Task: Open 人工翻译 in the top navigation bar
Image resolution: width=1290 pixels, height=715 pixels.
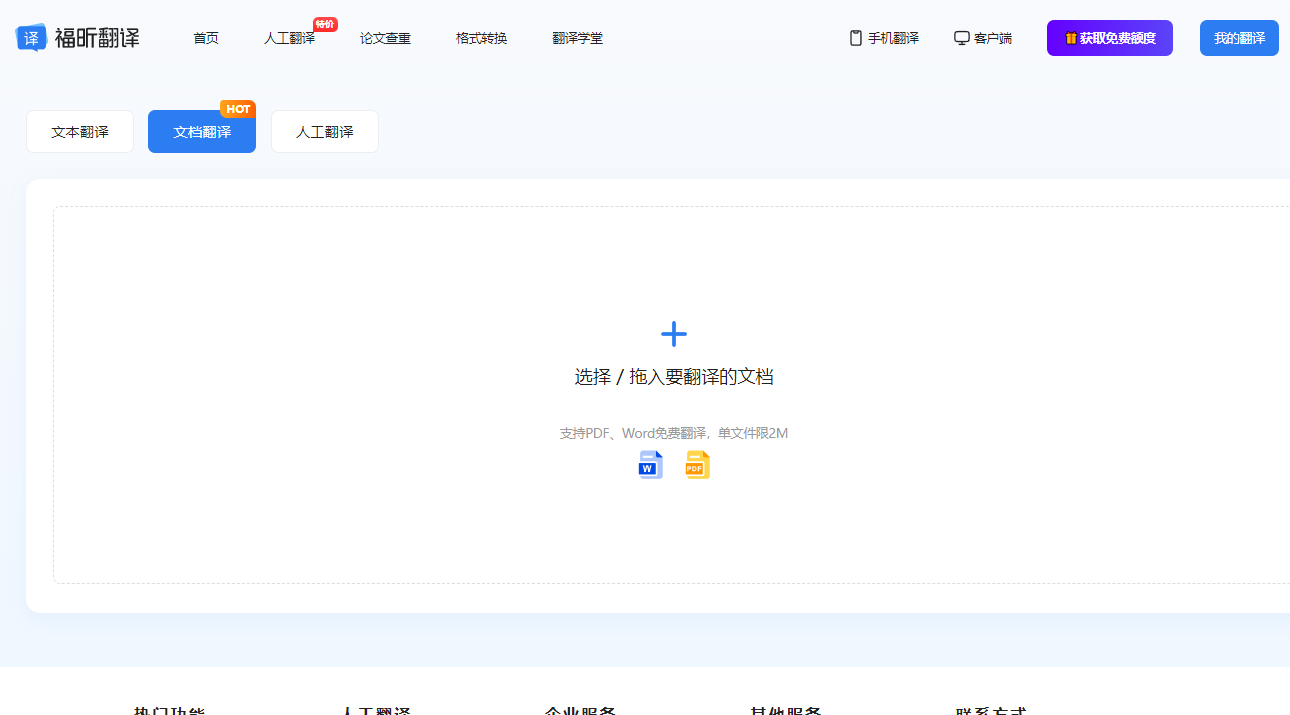Action: [x=289, y=38]
